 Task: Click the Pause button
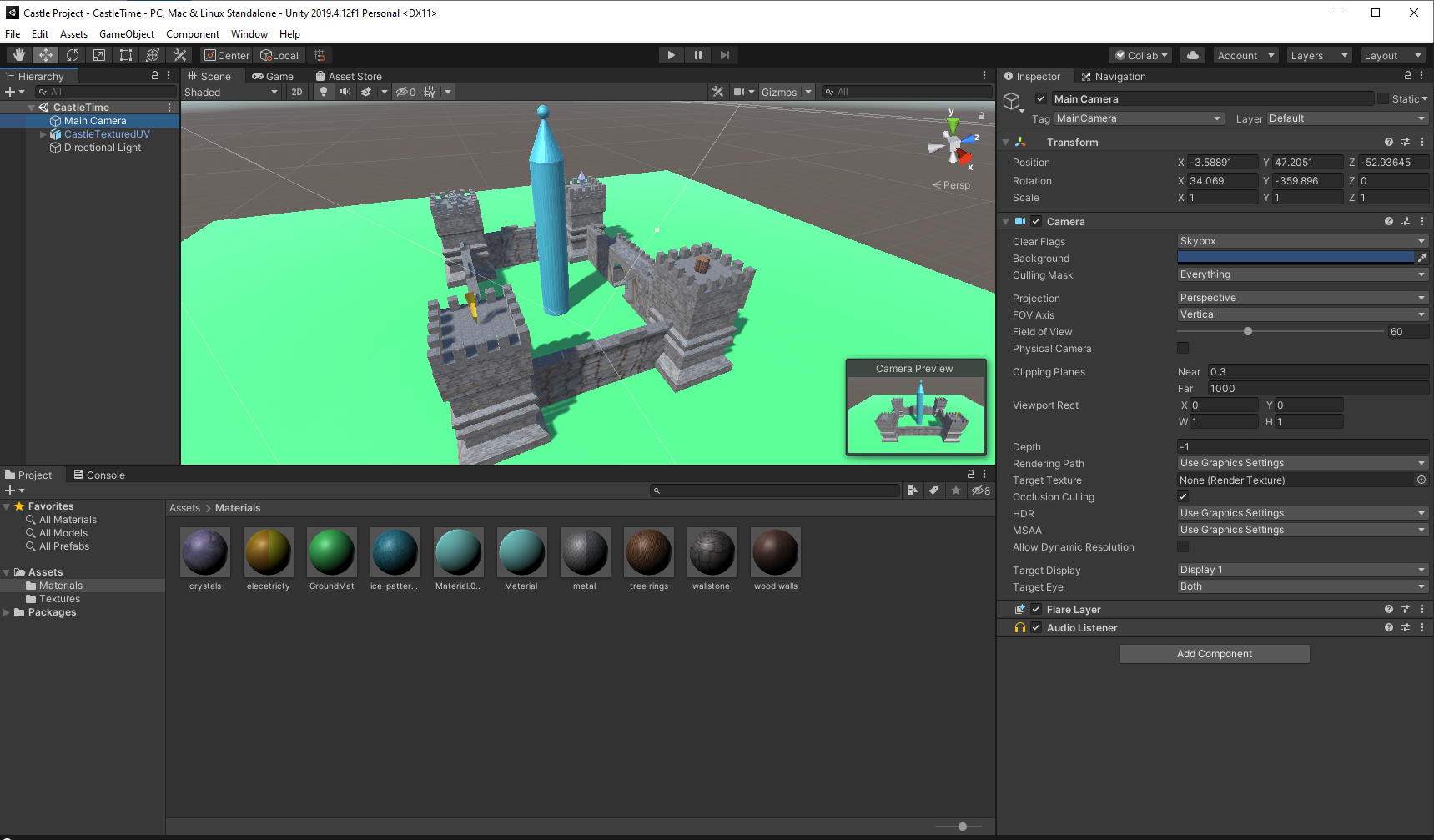click(x=698, y=55)
